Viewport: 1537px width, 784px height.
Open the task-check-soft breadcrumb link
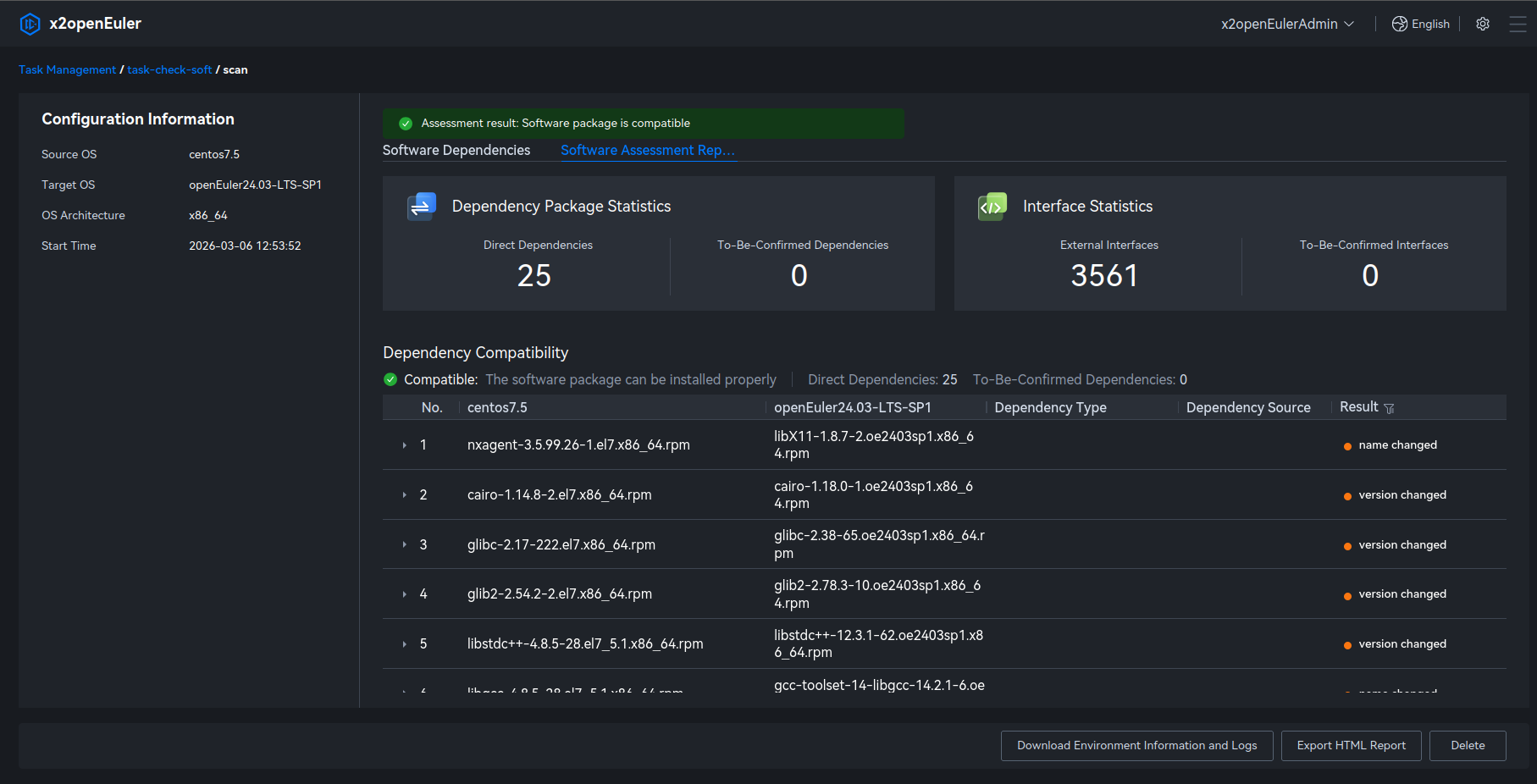point(169,69)
